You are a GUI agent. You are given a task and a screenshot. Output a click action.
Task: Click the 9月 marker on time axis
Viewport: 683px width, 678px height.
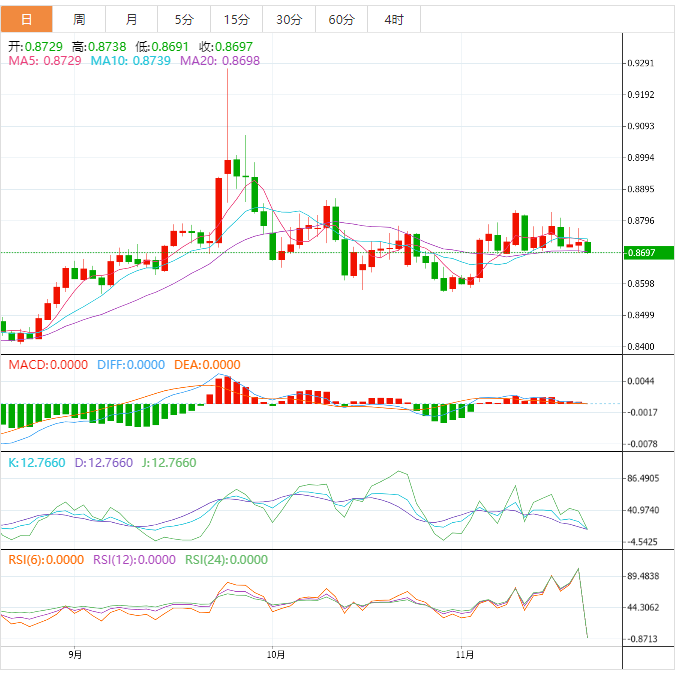tap(75, 655)
